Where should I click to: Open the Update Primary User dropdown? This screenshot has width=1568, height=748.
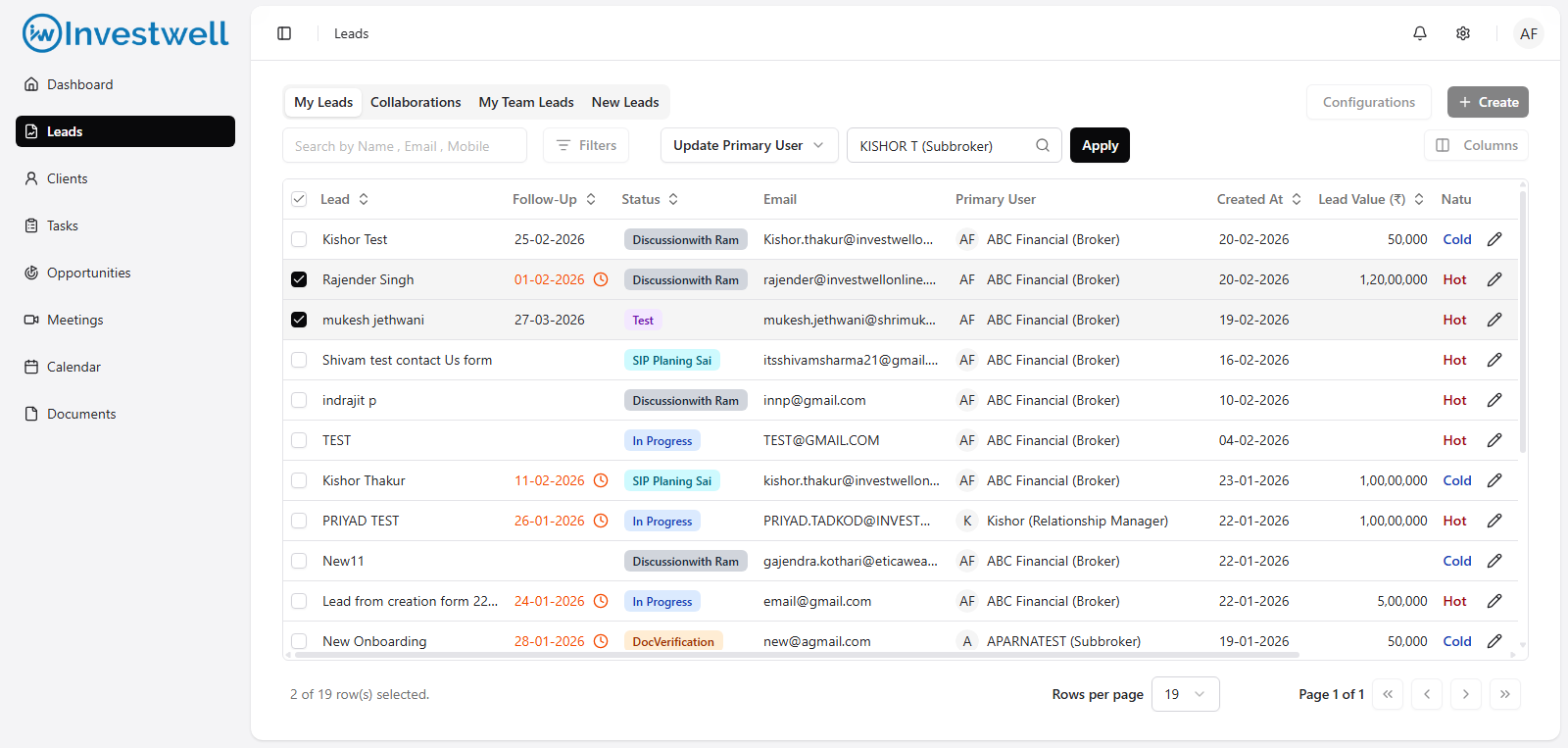coord(749,145)
